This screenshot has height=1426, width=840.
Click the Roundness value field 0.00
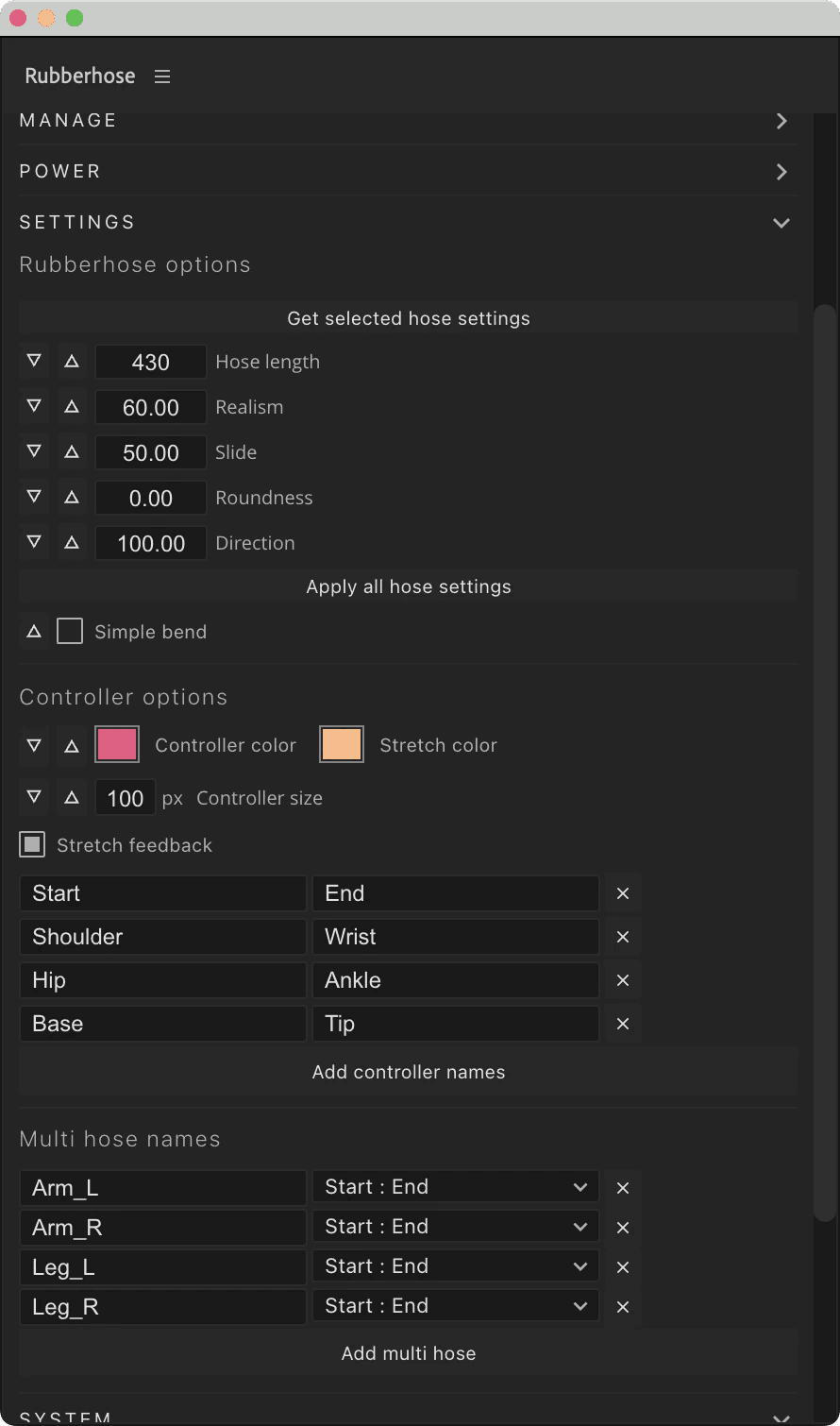151,498
